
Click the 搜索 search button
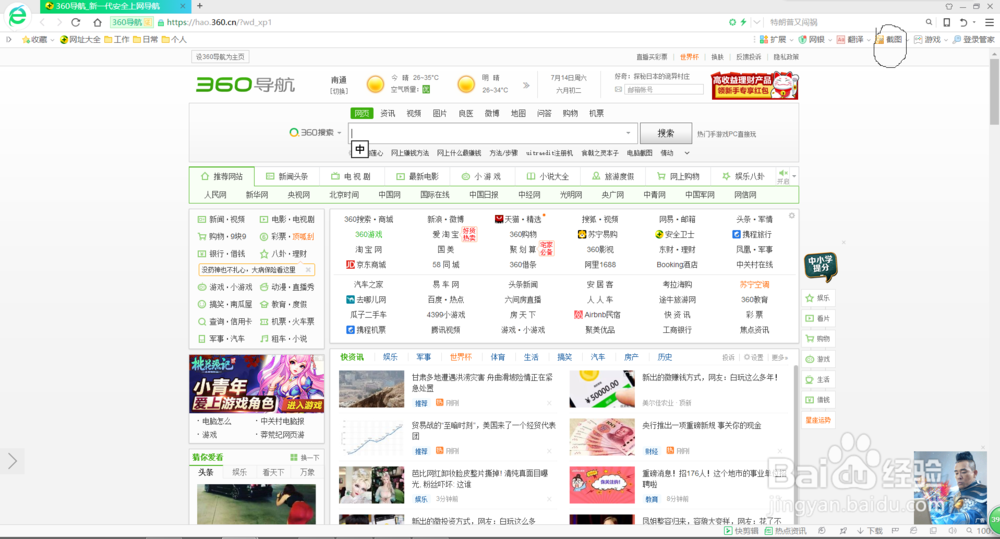[666, 133]
